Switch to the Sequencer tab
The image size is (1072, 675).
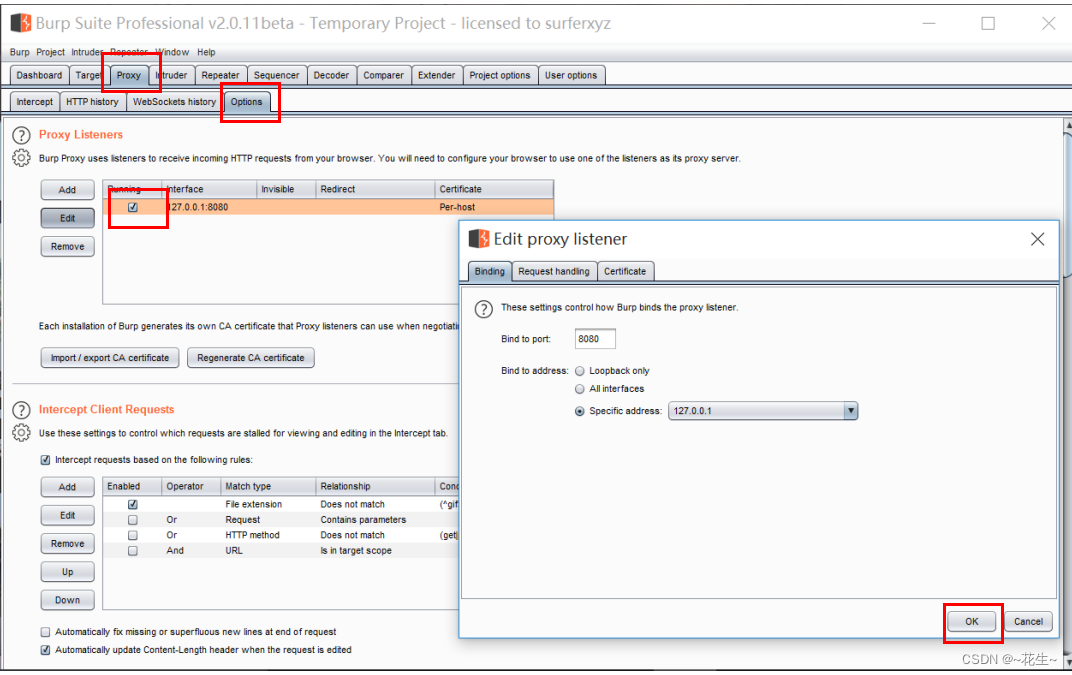pos(276,75)
